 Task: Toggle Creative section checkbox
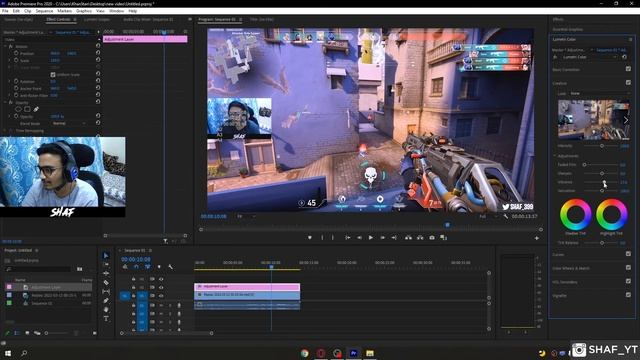tap(628, 82)
